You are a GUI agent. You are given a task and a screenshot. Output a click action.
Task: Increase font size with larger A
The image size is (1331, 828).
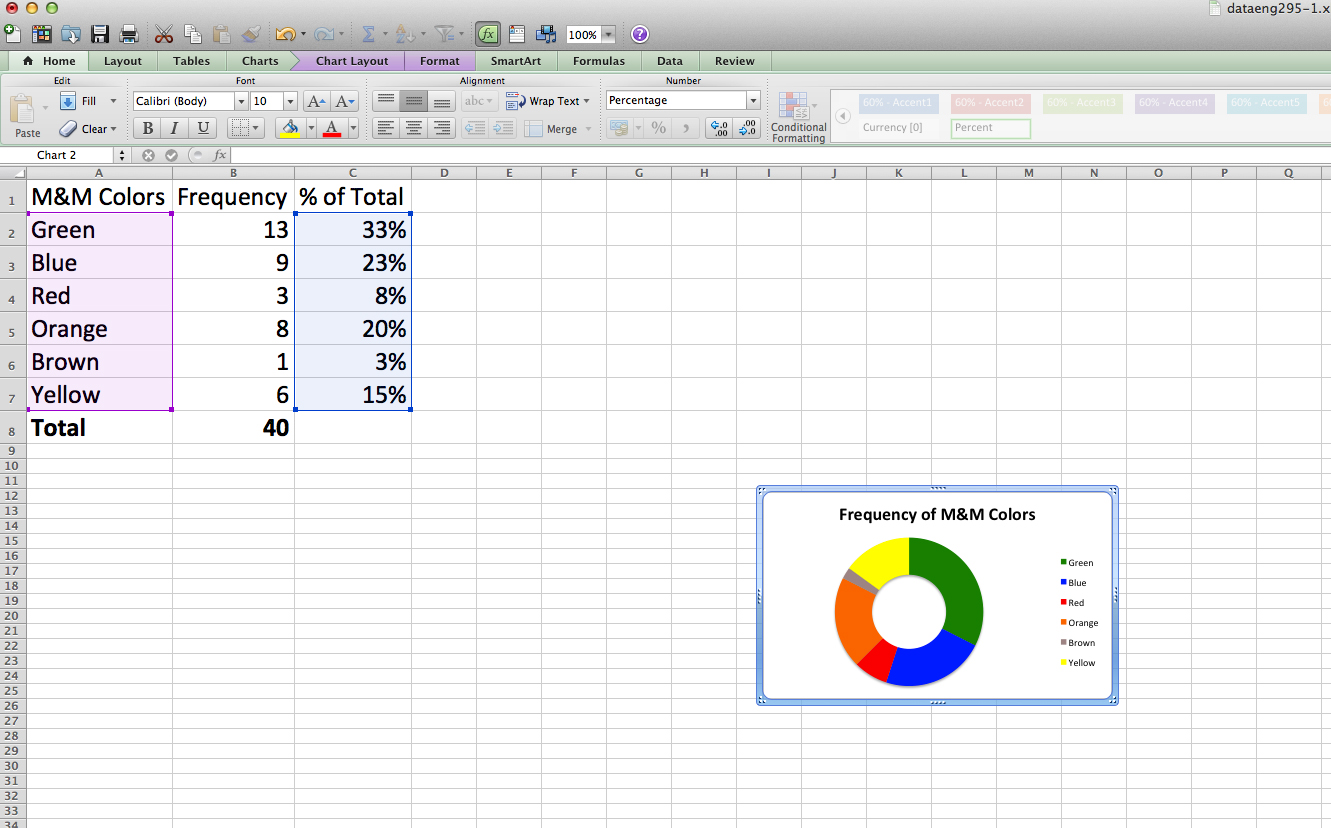[316, 101]
